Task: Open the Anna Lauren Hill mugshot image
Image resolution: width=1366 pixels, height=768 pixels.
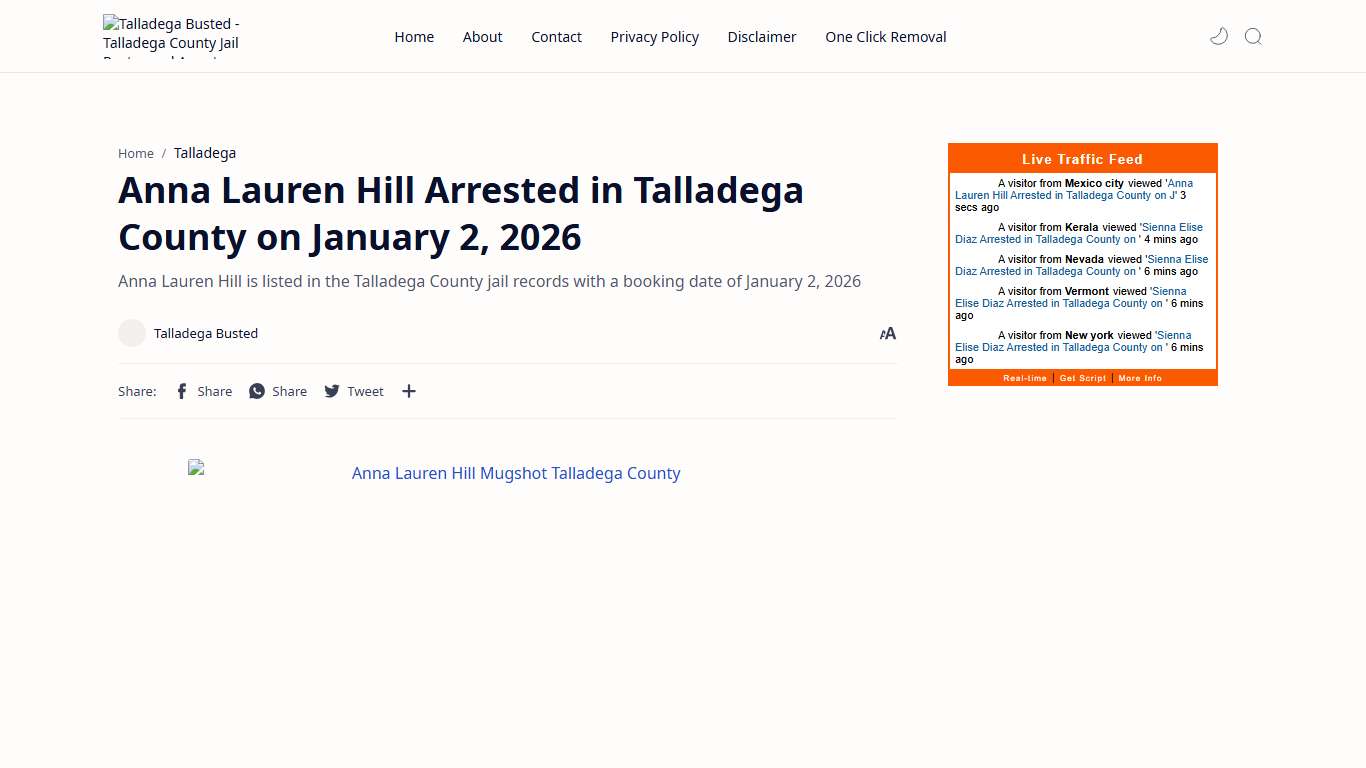Action: (515, 473)
